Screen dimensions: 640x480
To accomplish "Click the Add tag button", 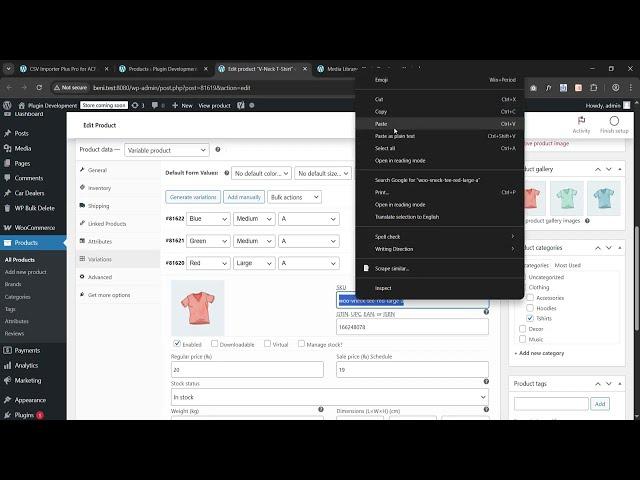I will 600,404.
